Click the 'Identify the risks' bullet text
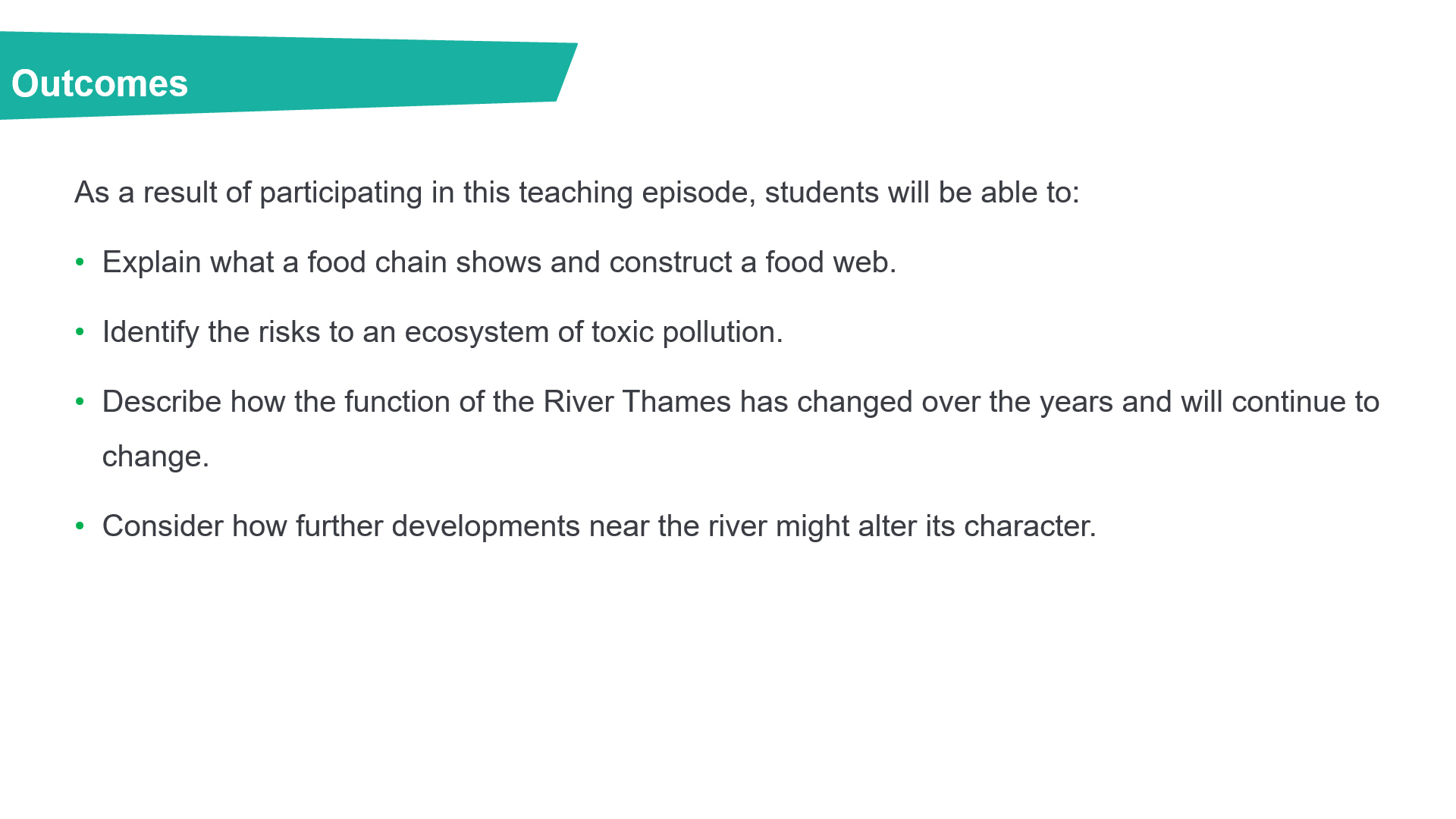This screenshot has height=819, width=1456. click(441, 332)
